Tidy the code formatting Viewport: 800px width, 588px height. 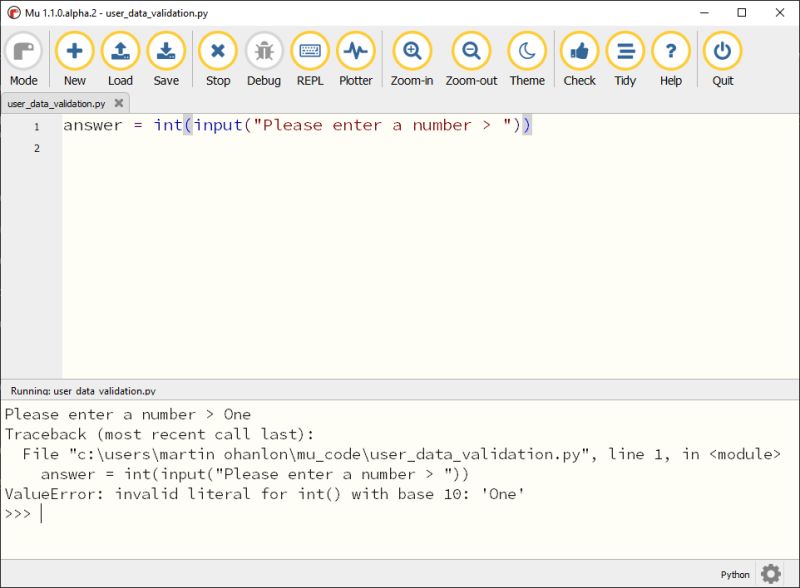(x=625, y=55)
